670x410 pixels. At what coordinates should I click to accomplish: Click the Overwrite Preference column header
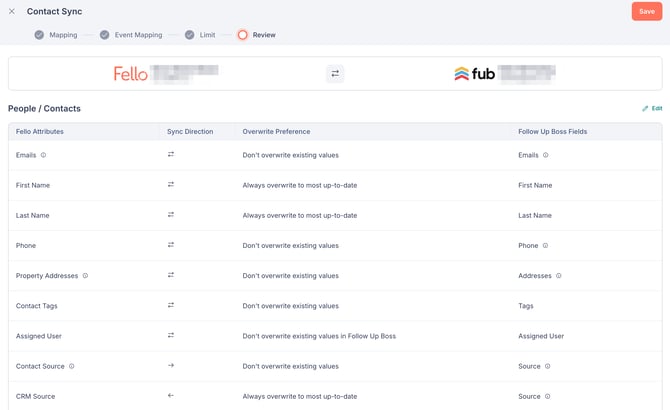[x=276, y=132]
